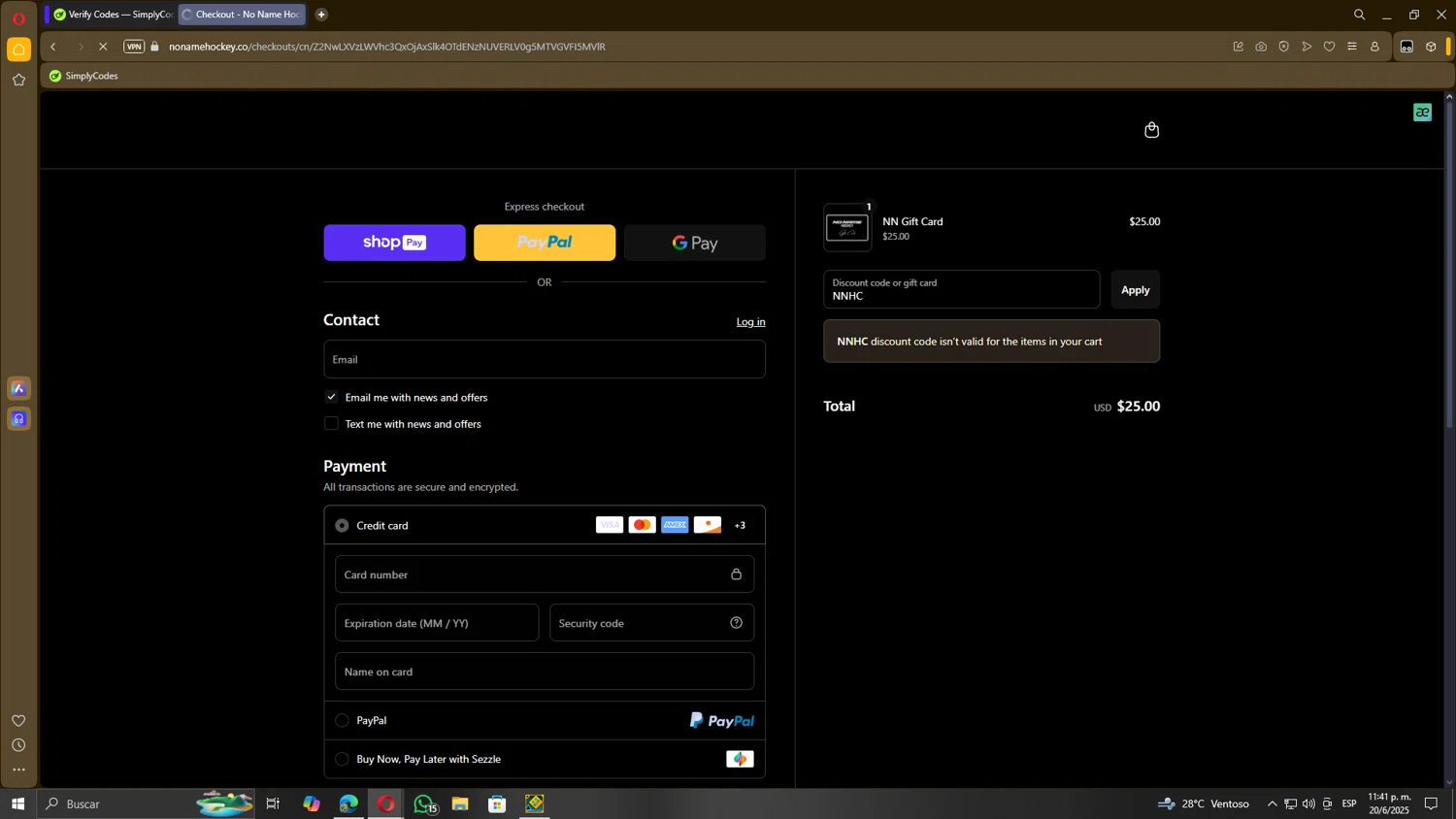Focus the Email input field
The width and height of the screenshot is (1456, 819).
click(x=545, y=359)
